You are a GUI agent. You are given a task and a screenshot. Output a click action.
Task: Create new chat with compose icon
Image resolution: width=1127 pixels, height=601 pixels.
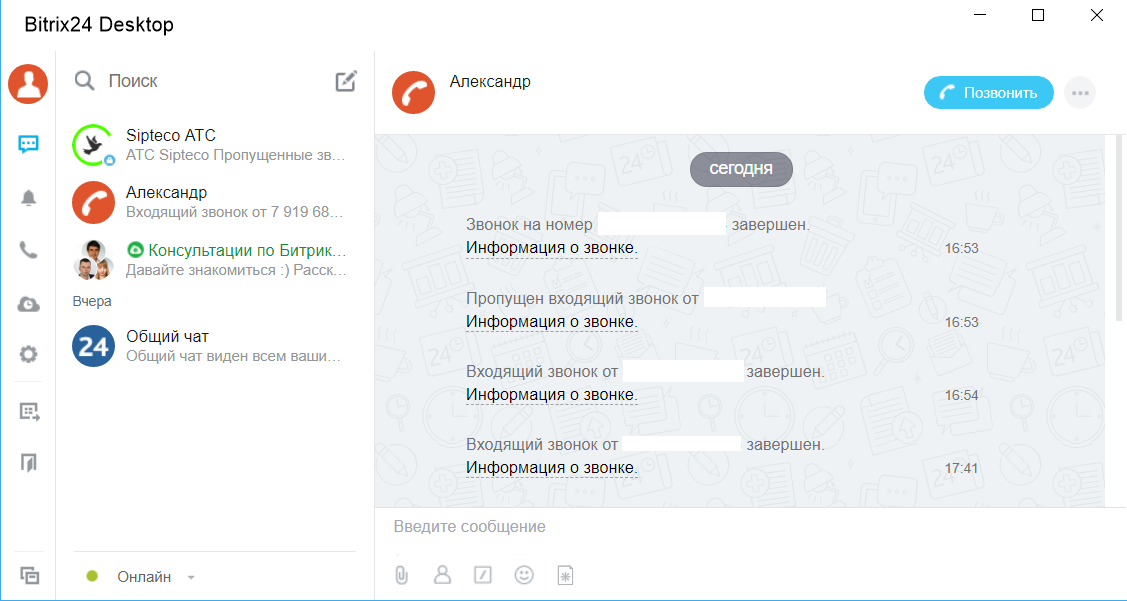346,81
